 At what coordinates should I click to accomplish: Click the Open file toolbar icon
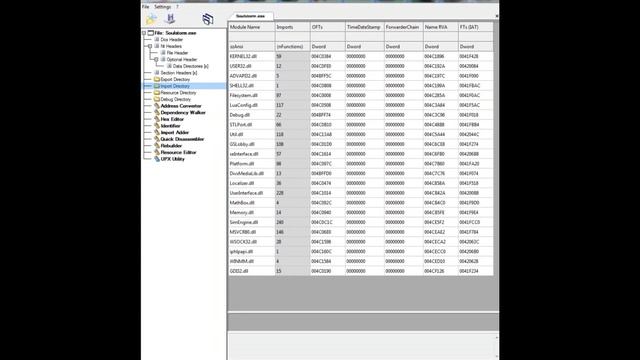click(x=152, y=18)
